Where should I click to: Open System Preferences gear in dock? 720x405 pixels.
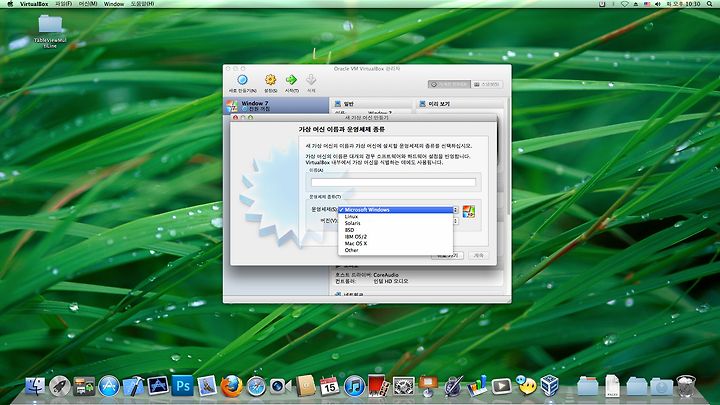click(403, 386)
